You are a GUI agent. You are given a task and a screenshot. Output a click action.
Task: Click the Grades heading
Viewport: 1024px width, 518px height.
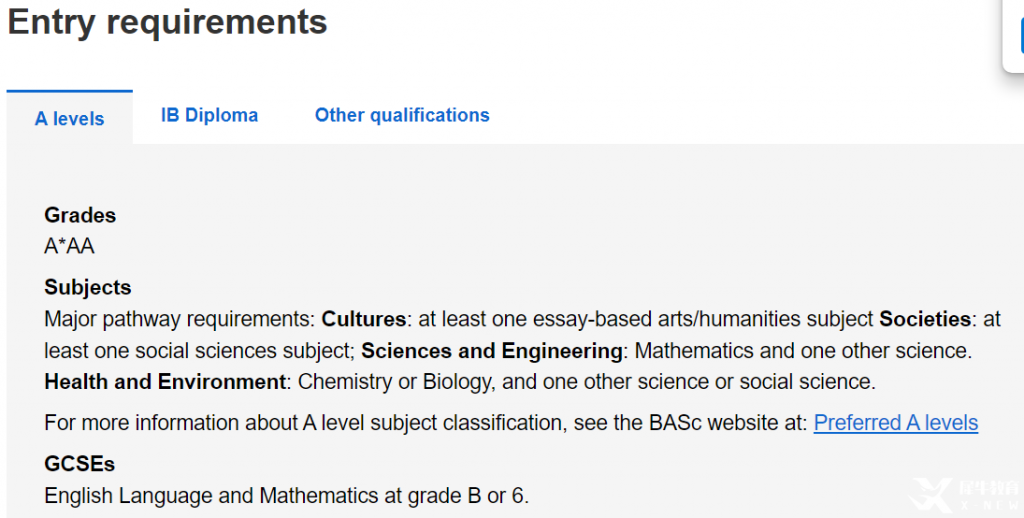(x=80, y=215)
